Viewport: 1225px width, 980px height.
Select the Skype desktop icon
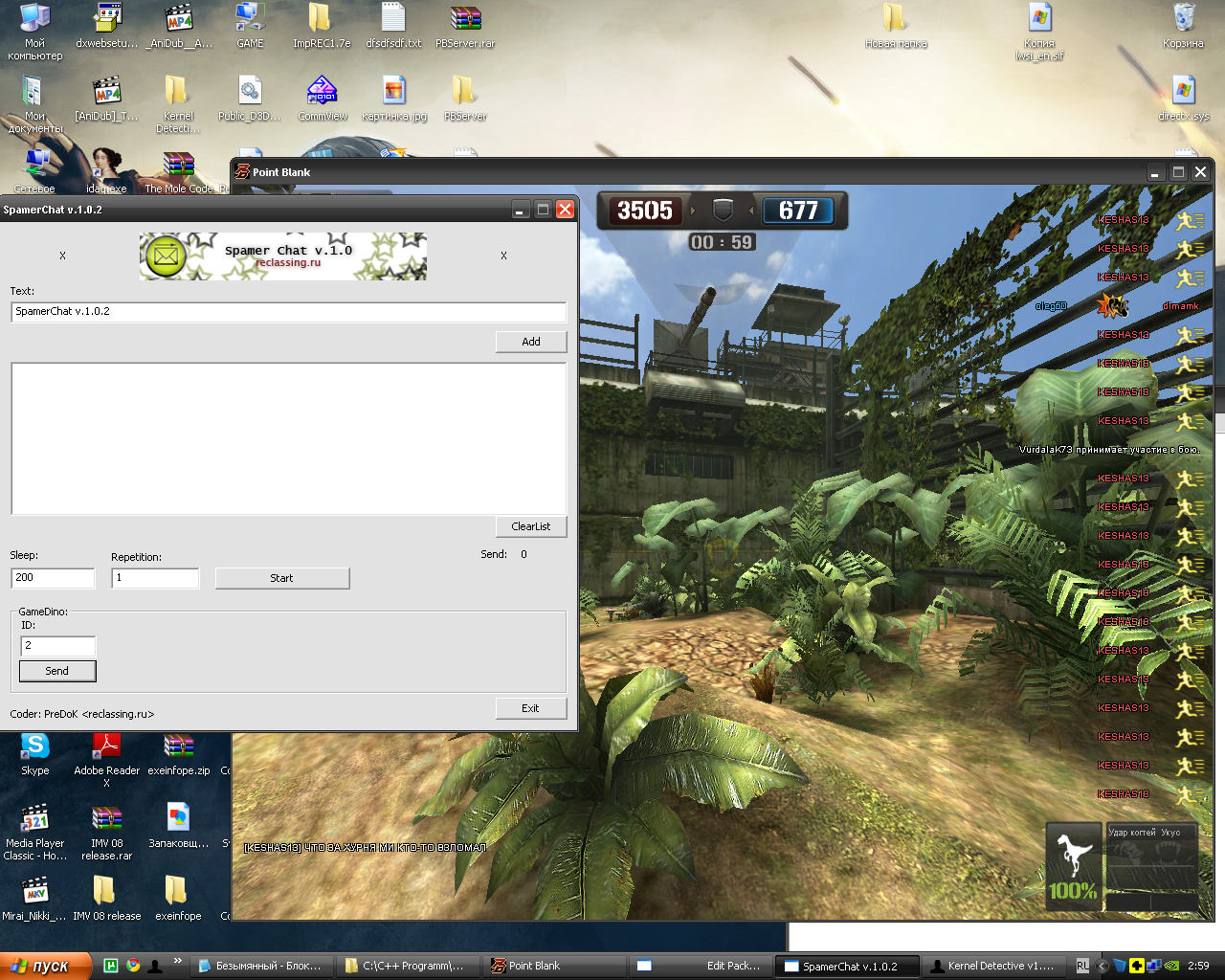(35, 754)
